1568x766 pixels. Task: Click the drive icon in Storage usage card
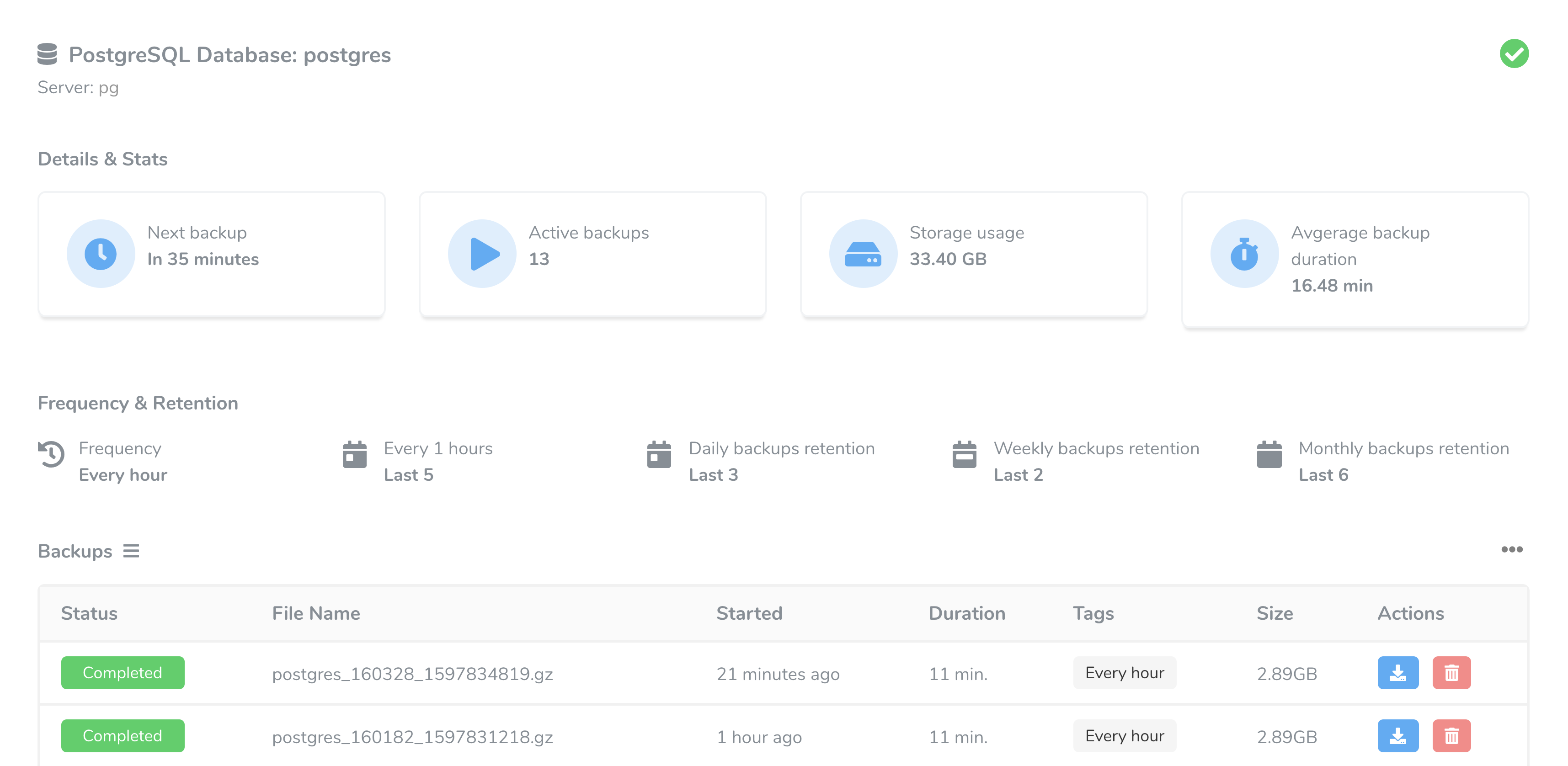click(x=863, y=254)
